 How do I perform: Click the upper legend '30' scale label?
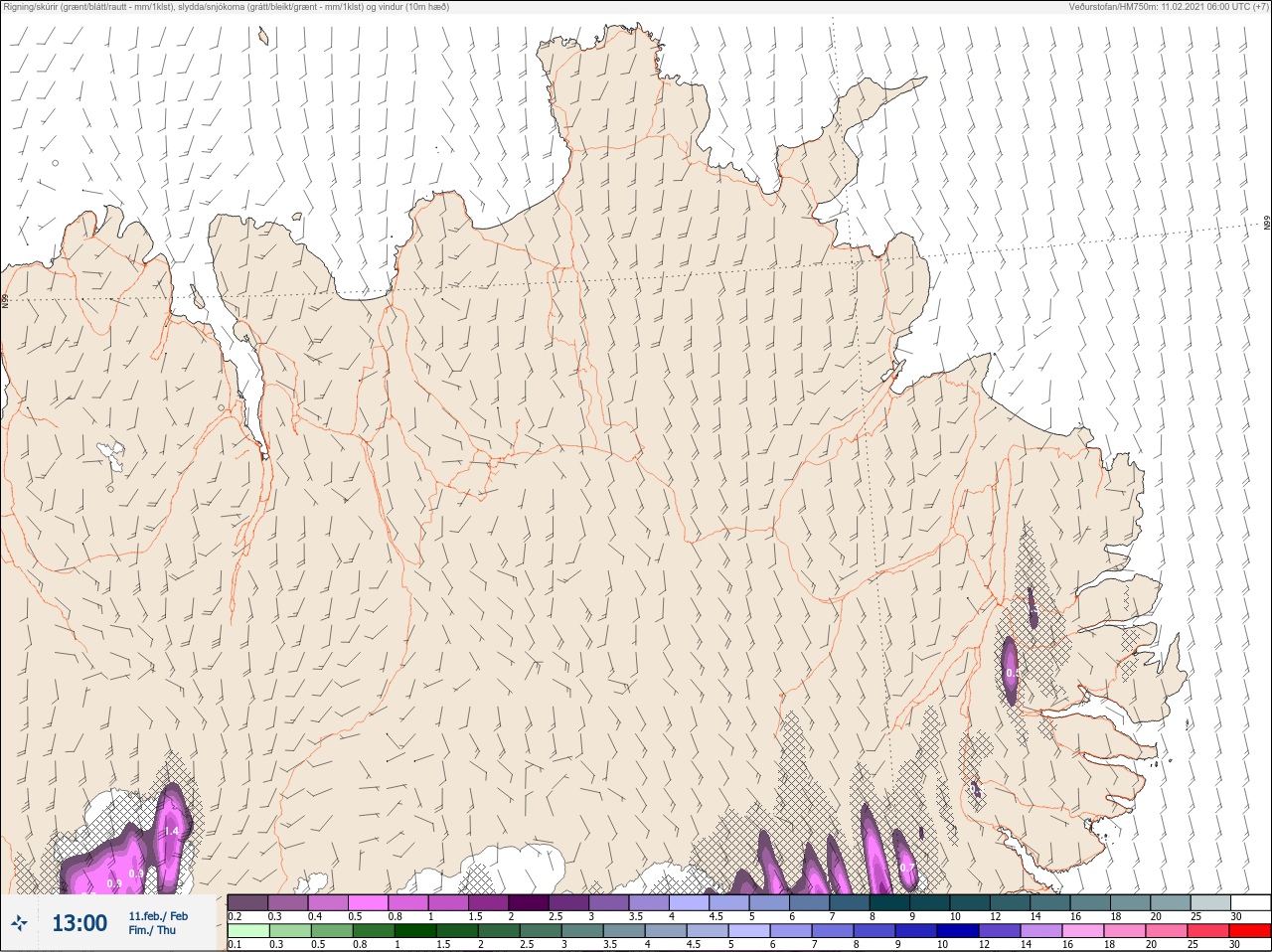1236,916
